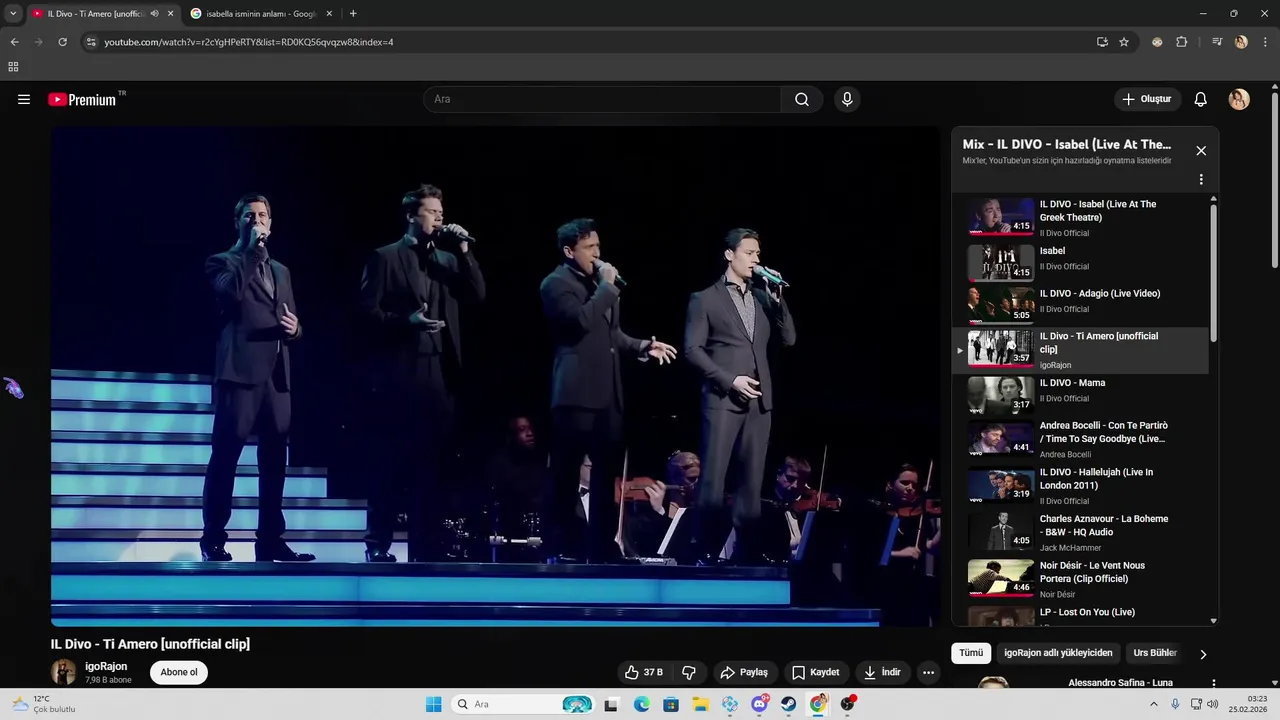Open options for Alessandro Safina - Luna
Image resolution: width=1280 pixels, height=720 pixels.
click(1213, 684)
